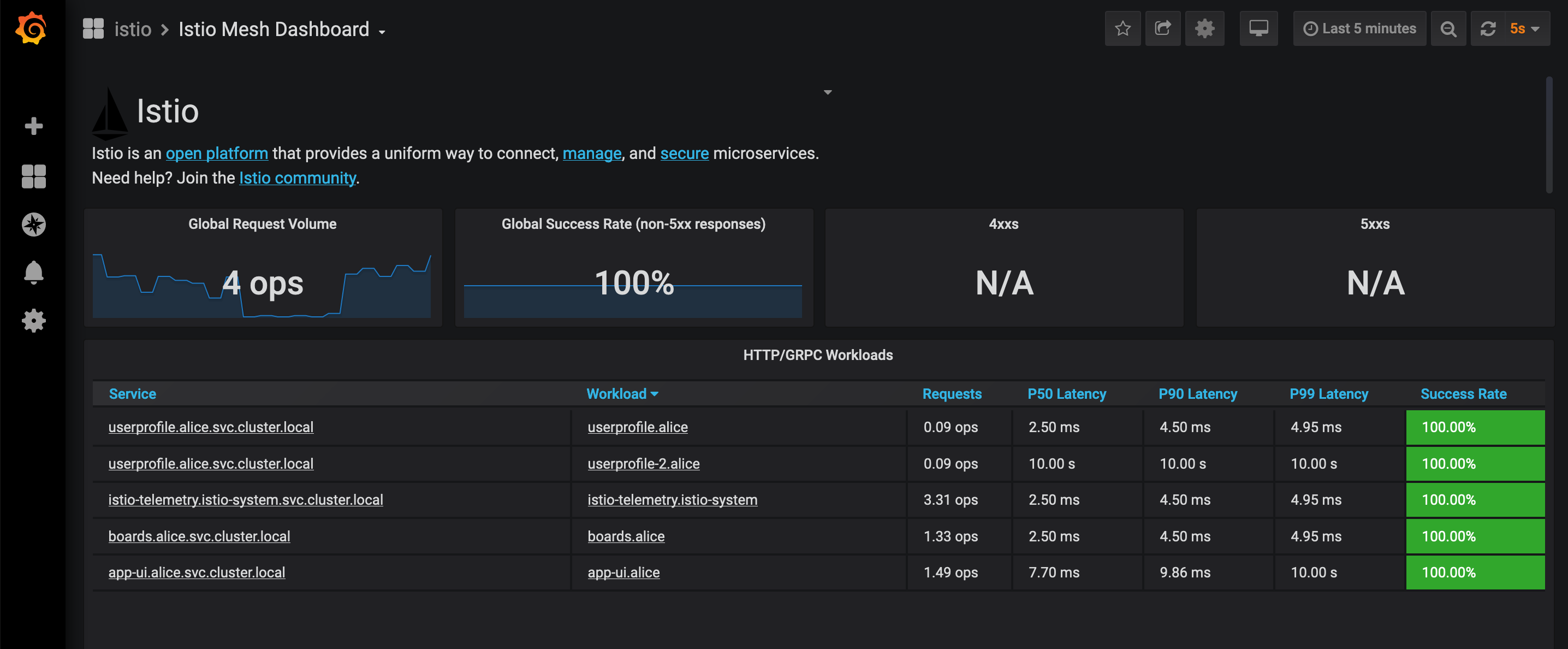
Task: Click the caret above the Istio text panel
Action: point(827,92)
